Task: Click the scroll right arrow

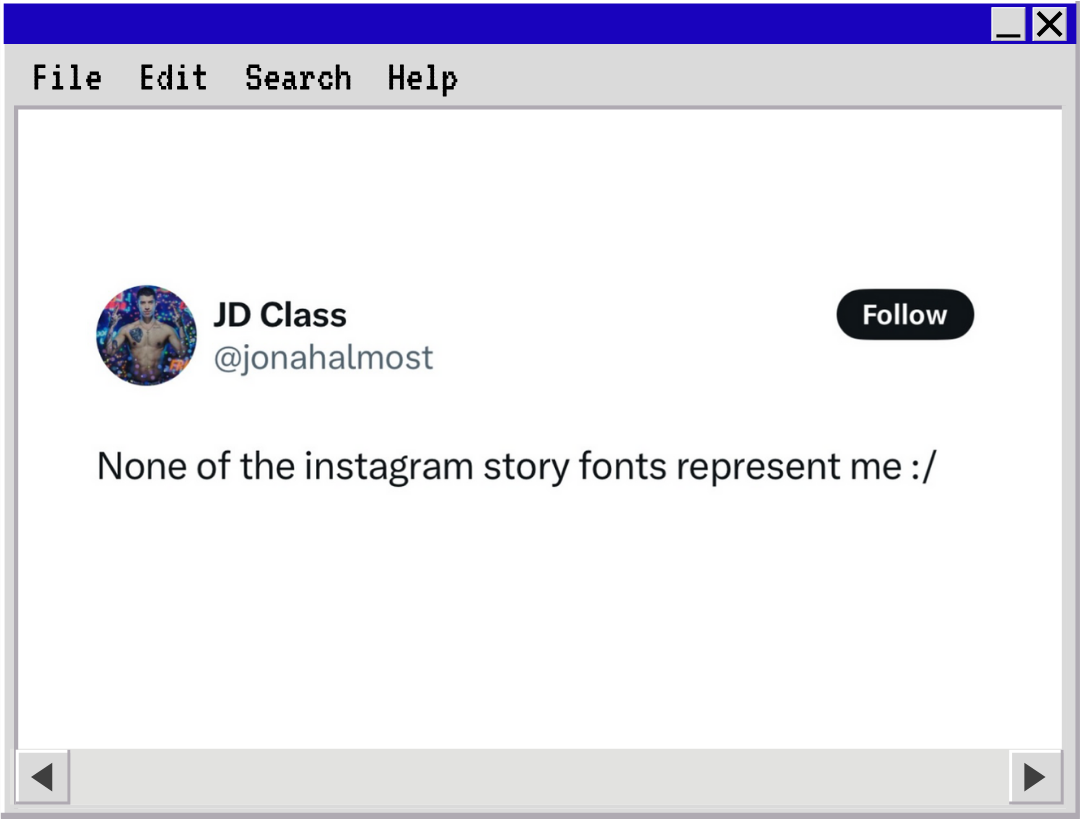Action: (x=1035, y=776)
